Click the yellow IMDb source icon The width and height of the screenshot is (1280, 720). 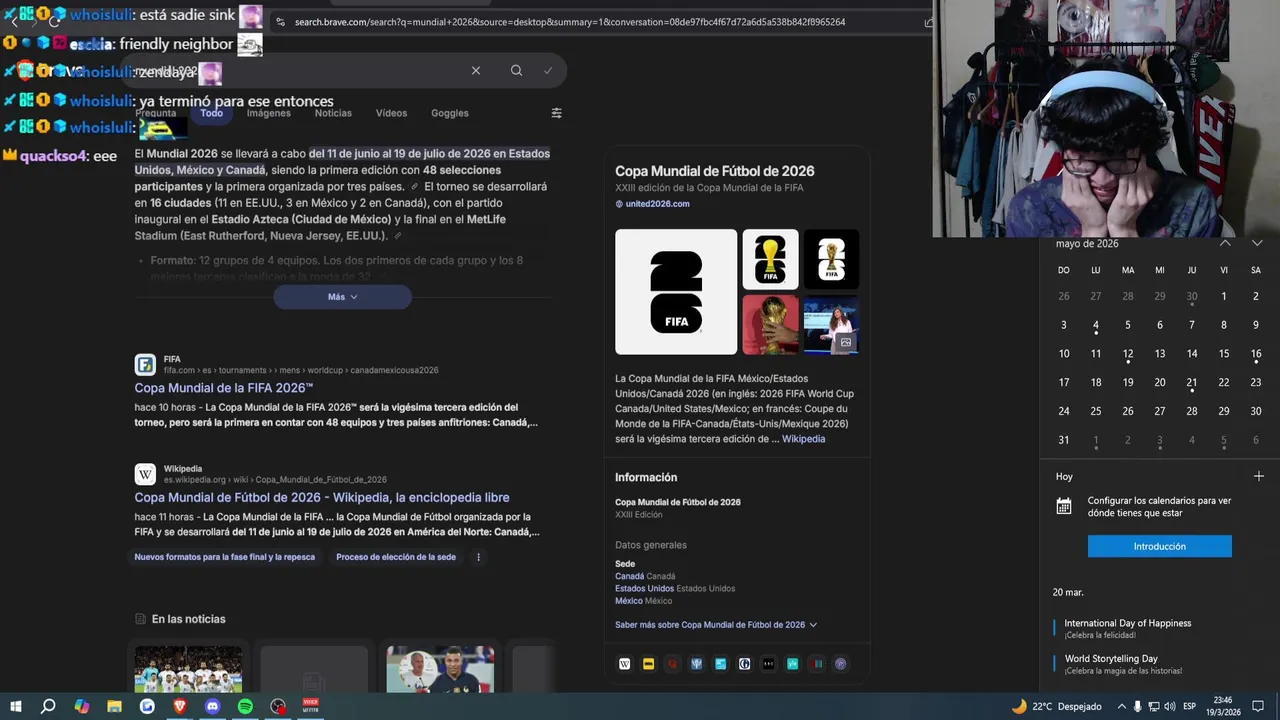(x=649, y=664)
